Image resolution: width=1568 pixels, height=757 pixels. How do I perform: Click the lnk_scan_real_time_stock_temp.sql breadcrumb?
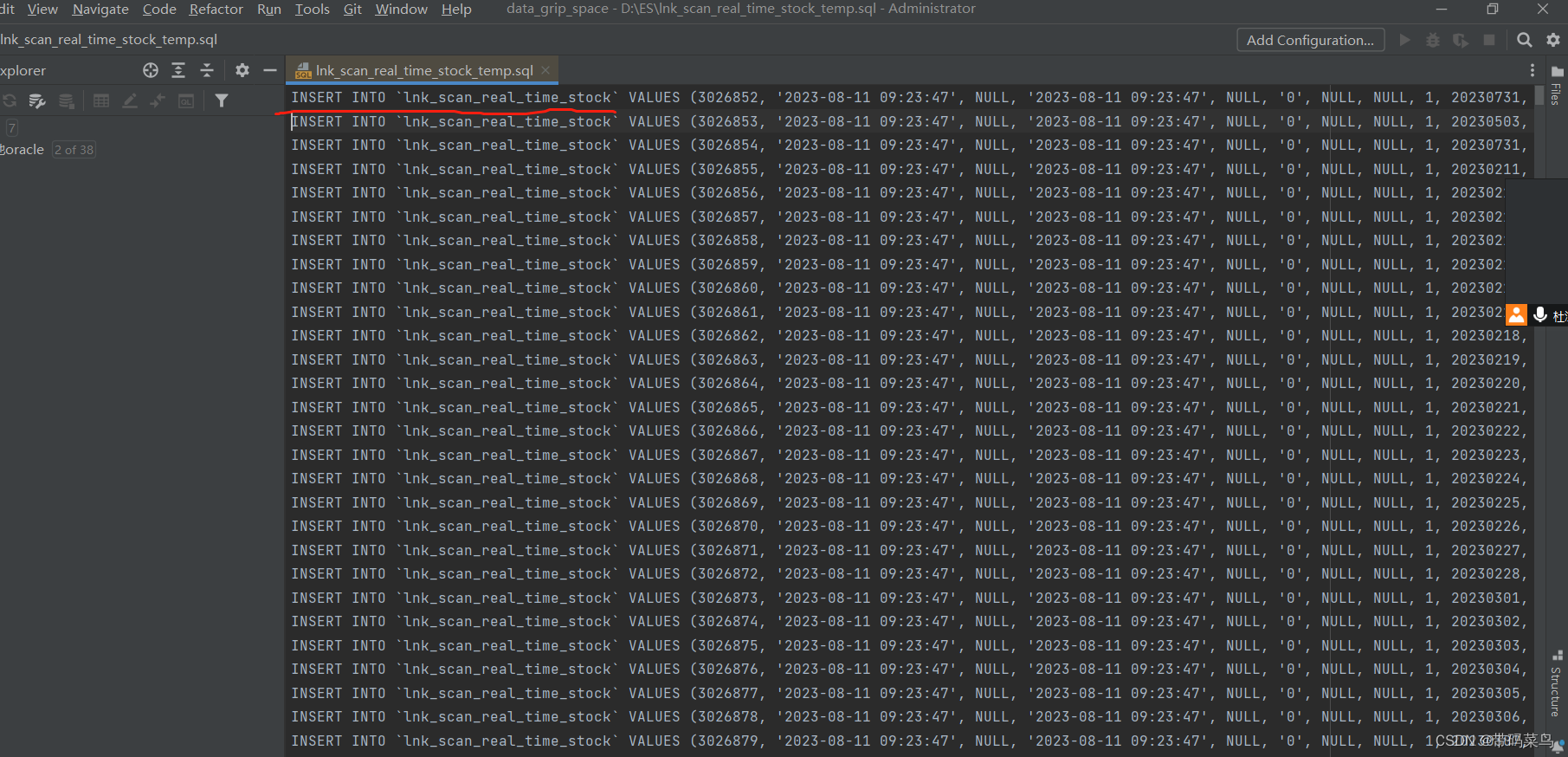pos(108,39)
